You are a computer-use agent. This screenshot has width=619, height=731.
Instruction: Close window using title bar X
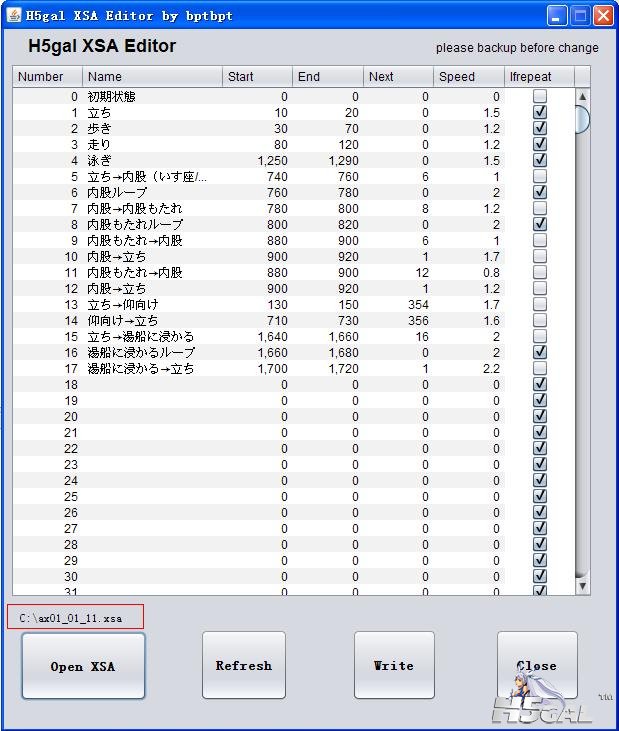coord(603,16)
